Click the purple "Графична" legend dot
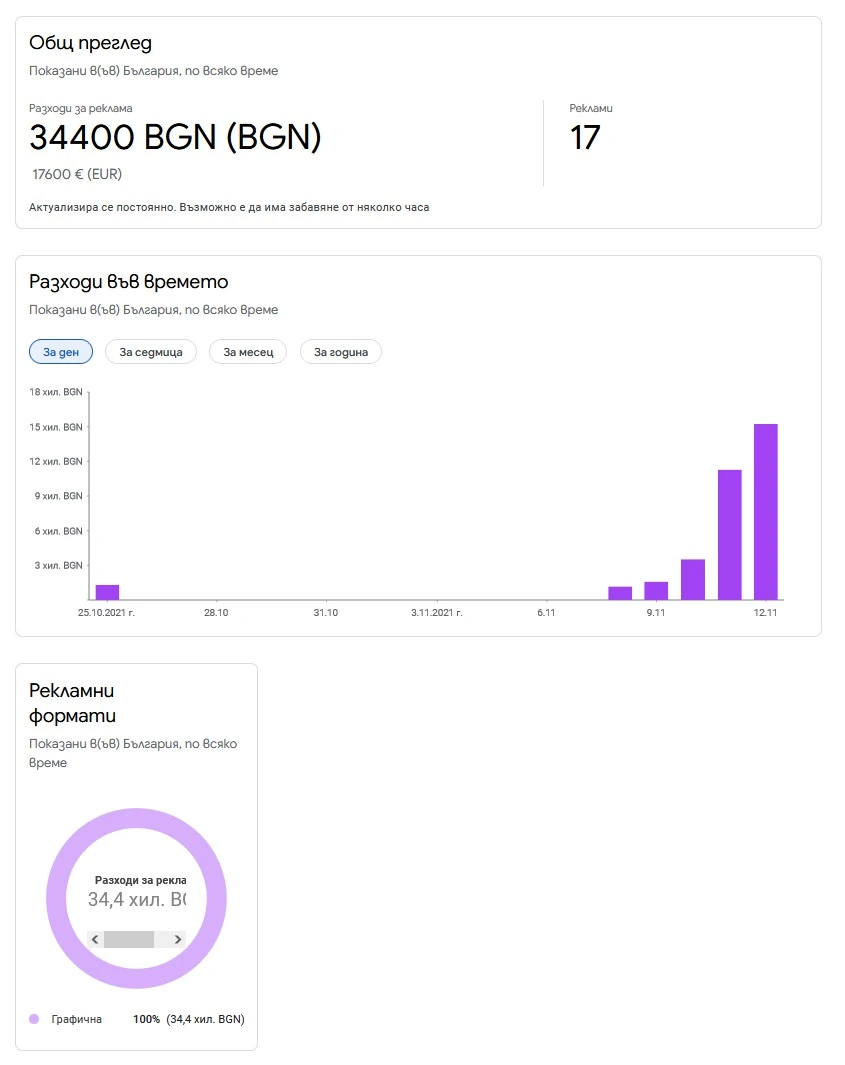The height and width of the screenshot is (1065, 845). pos(34,1019)
